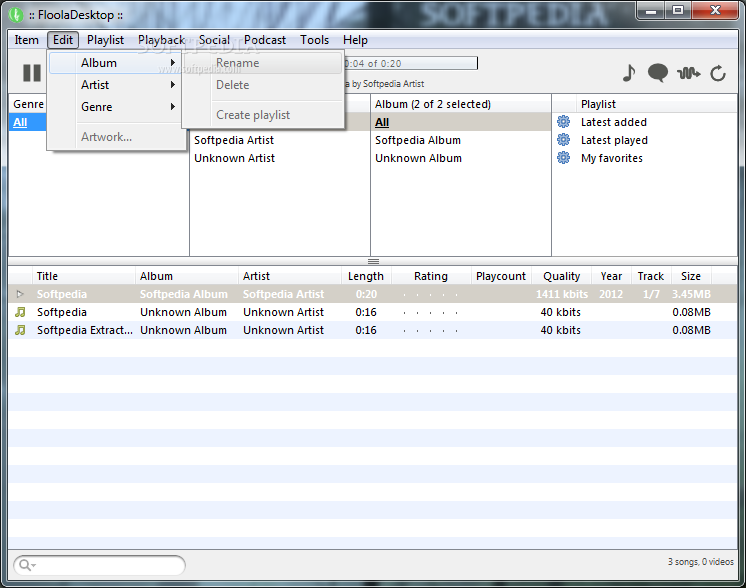Choose Delete in Album submenu

pyautogui.click(x=263, y=85)
